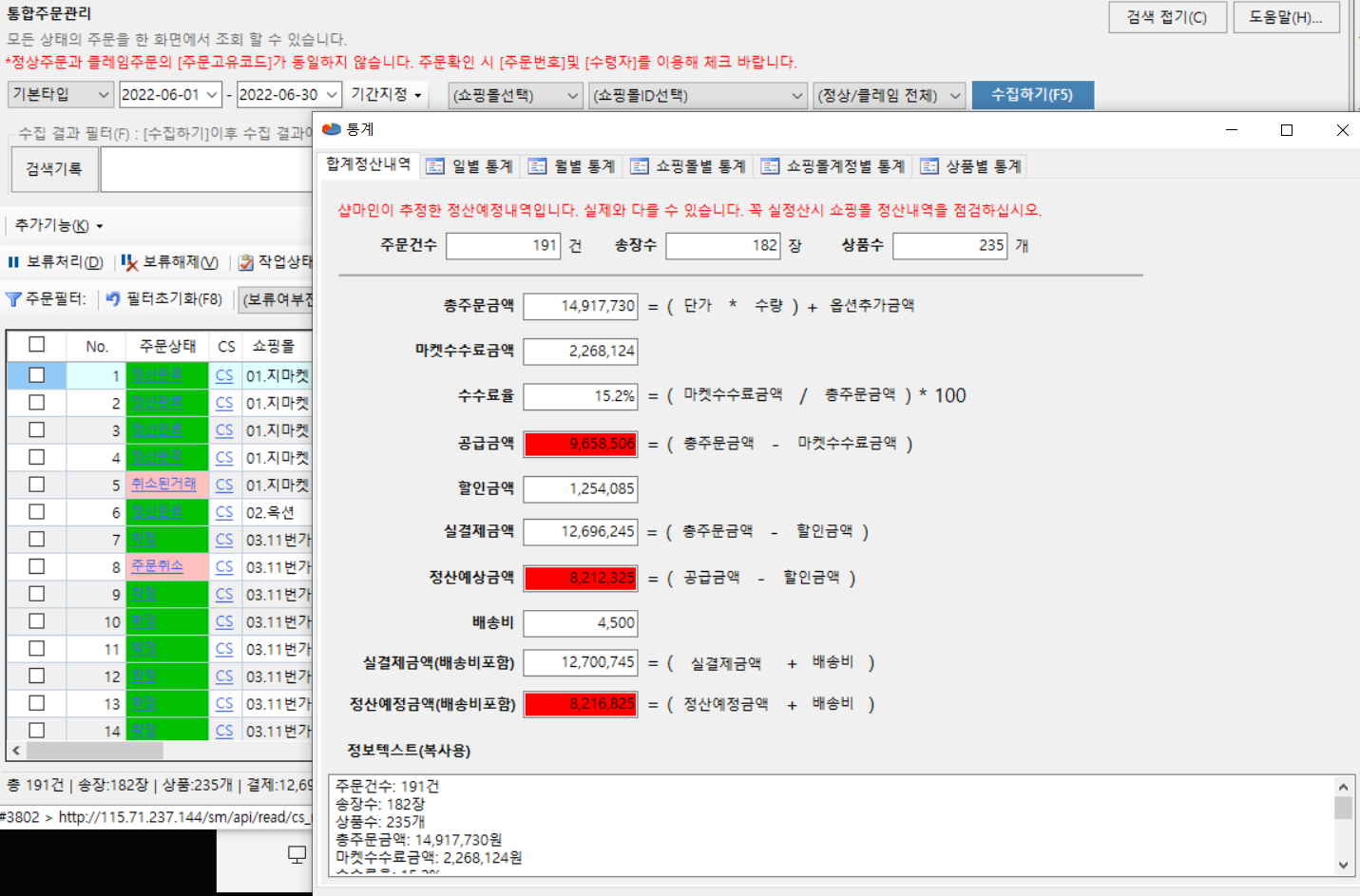Switch to the 일별 통계 tab
The height and width of the screenshot is (896, 1360).
point(469,166)
